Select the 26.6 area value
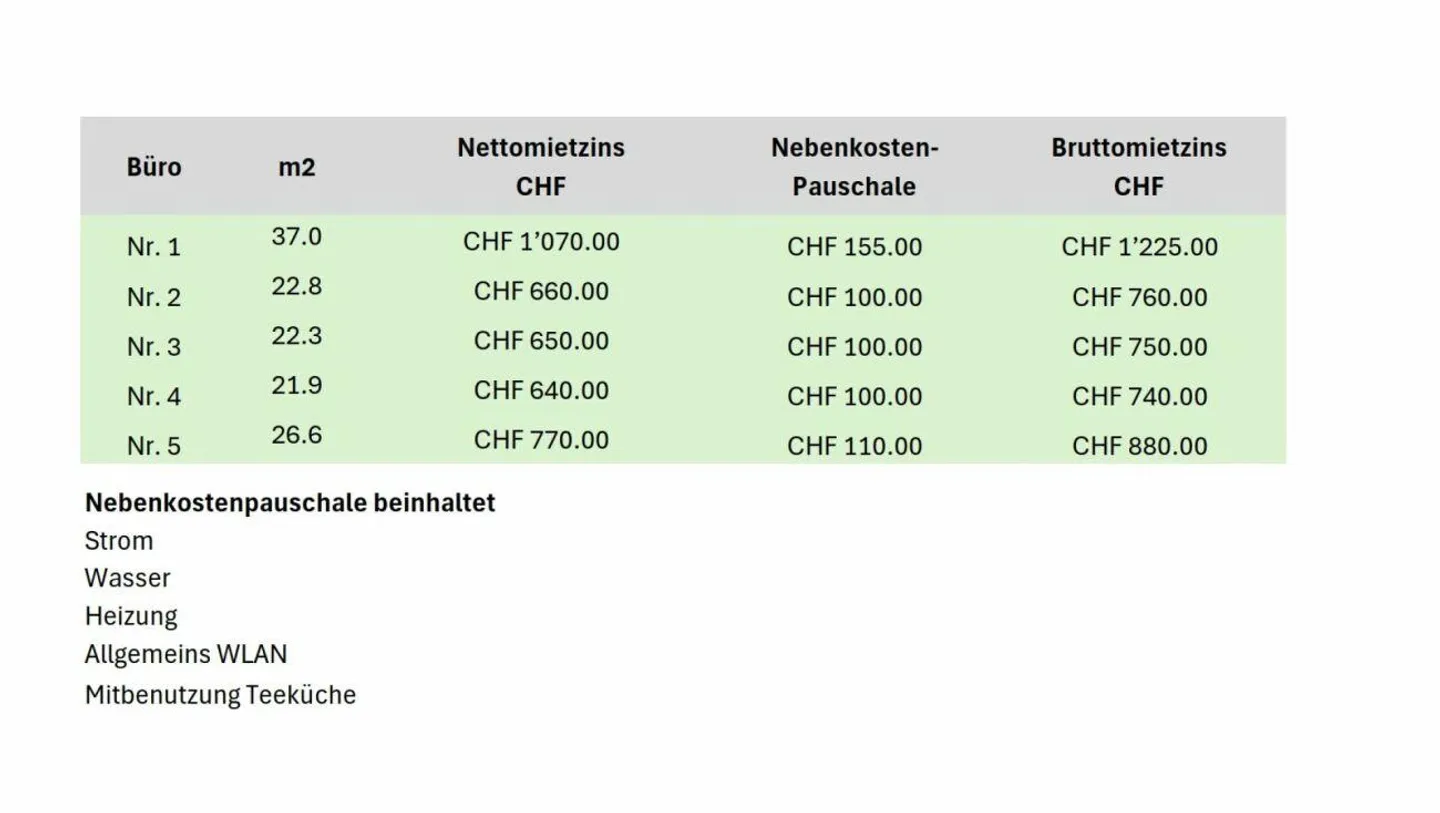This screenshot has height=813, width=1440. coord(296,435)
